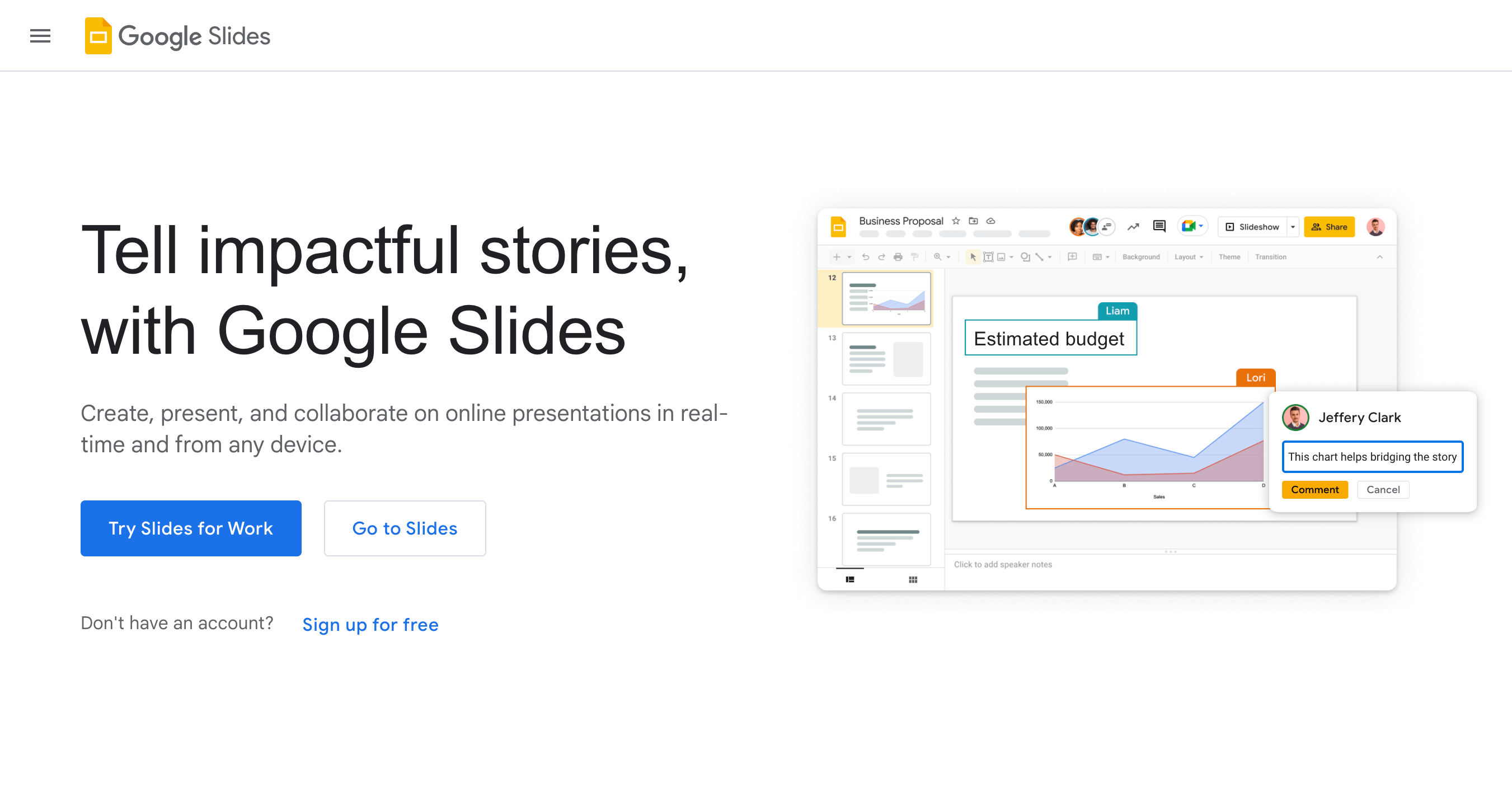Open the Theme toolbar option
Screen dimensions: 1512x787
tap(1229, 257)
